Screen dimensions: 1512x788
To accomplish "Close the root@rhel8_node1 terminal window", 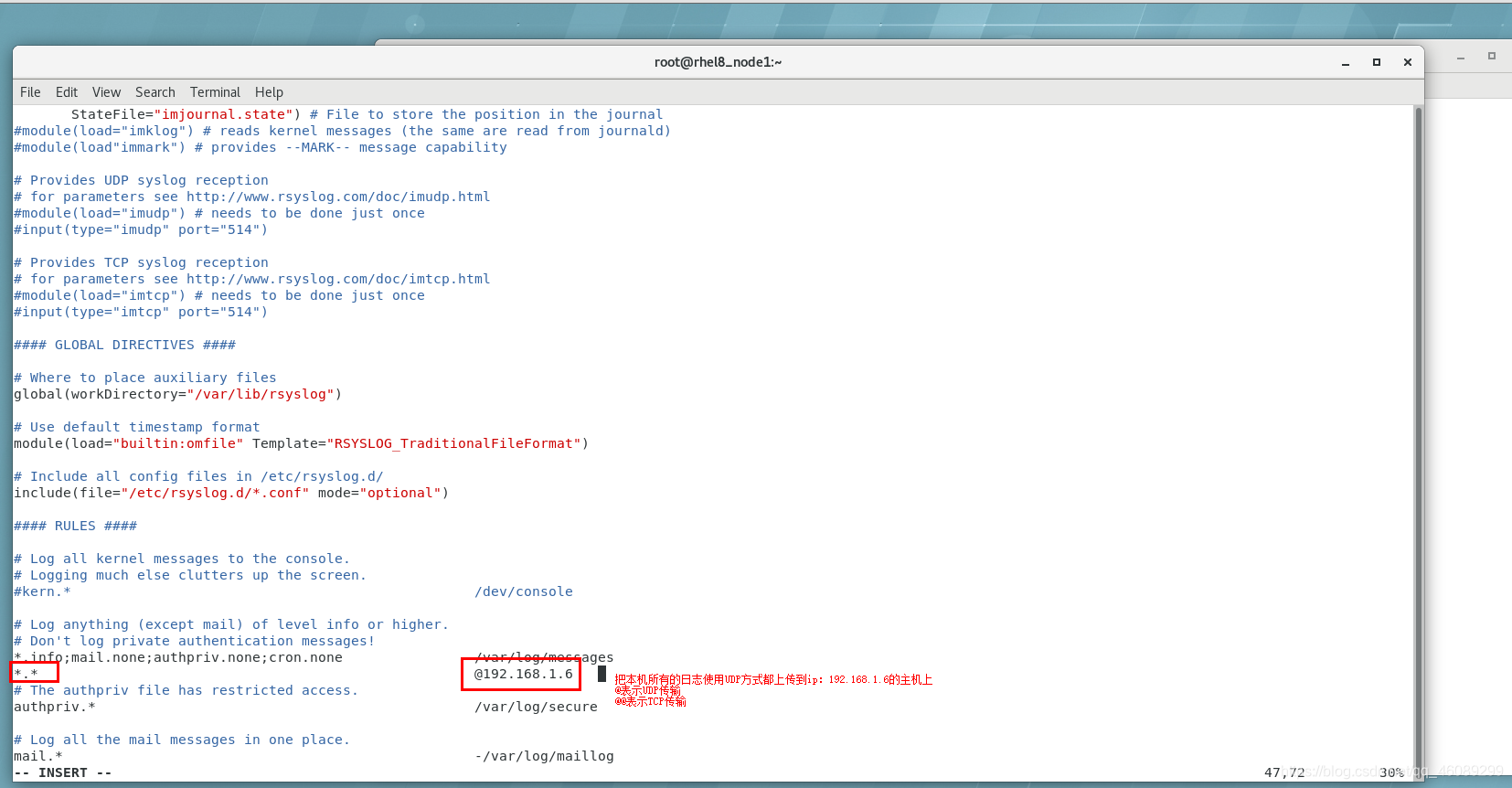I will tap(1408, 62).
